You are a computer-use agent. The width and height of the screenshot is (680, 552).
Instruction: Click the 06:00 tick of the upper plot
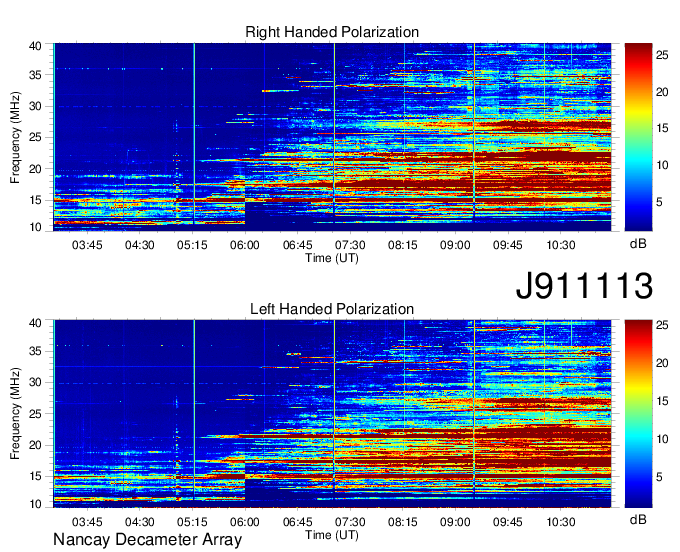pyautogui.click(x=245, y=245)
